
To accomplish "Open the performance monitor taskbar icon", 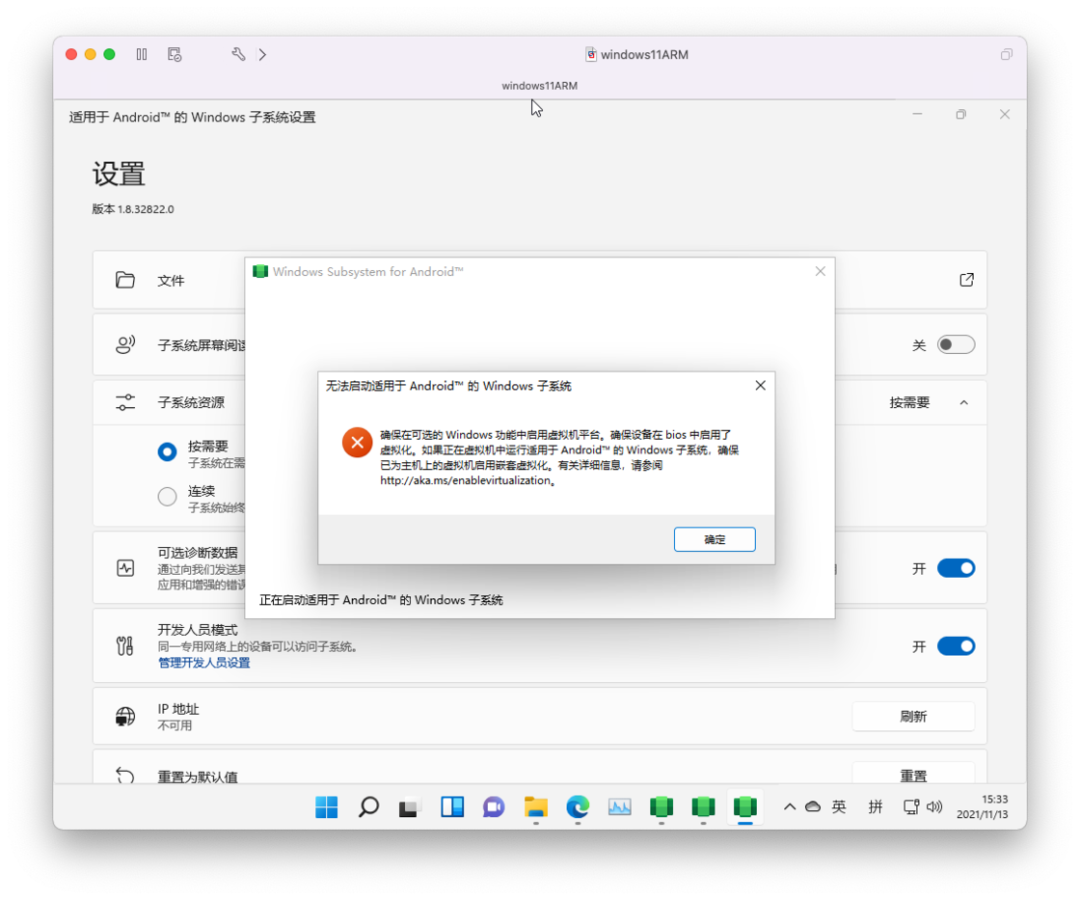I will point(619,806).
